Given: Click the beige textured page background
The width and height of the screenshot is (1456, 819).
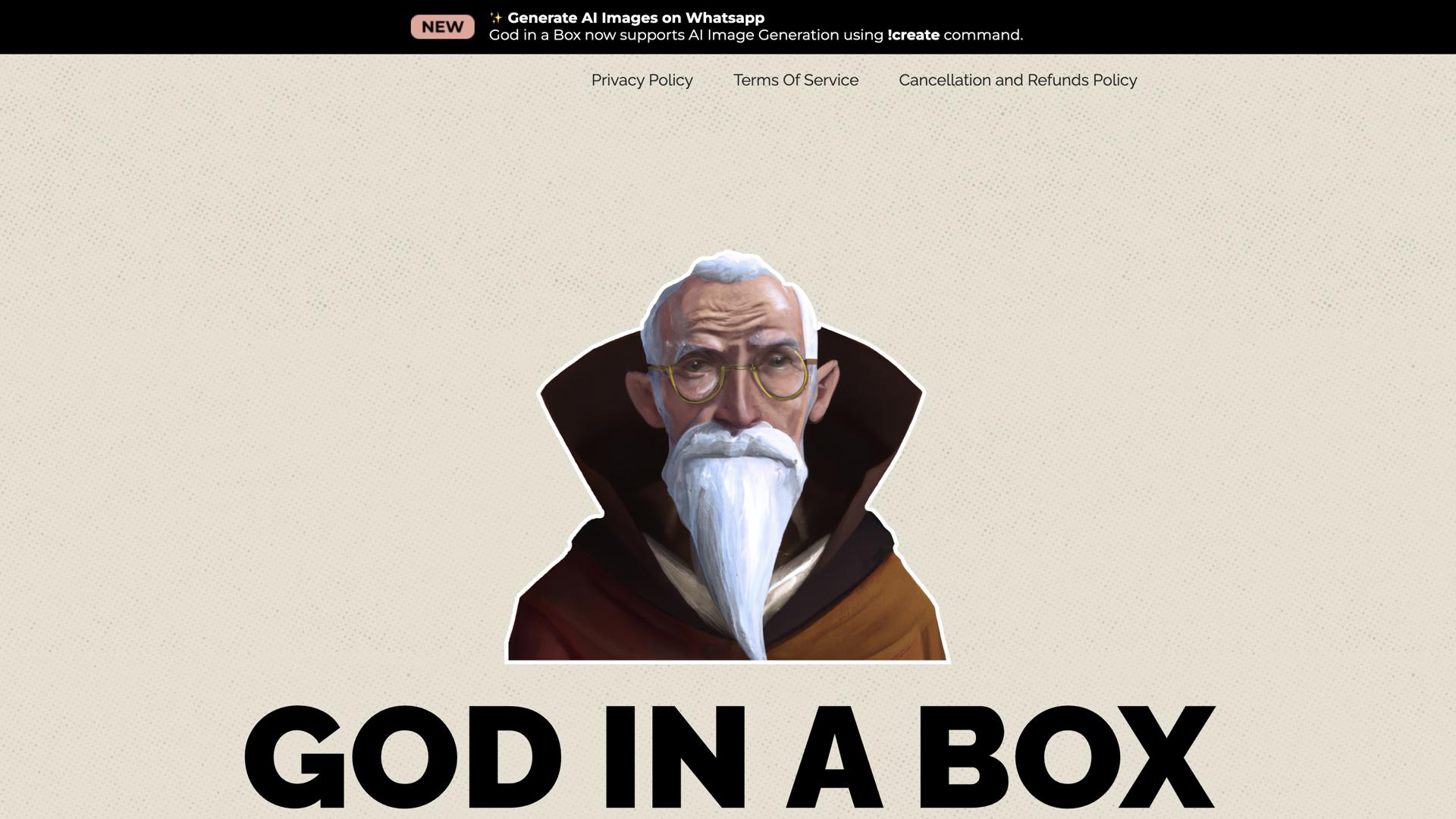Looking at the screenshot, I should point(227,379).
